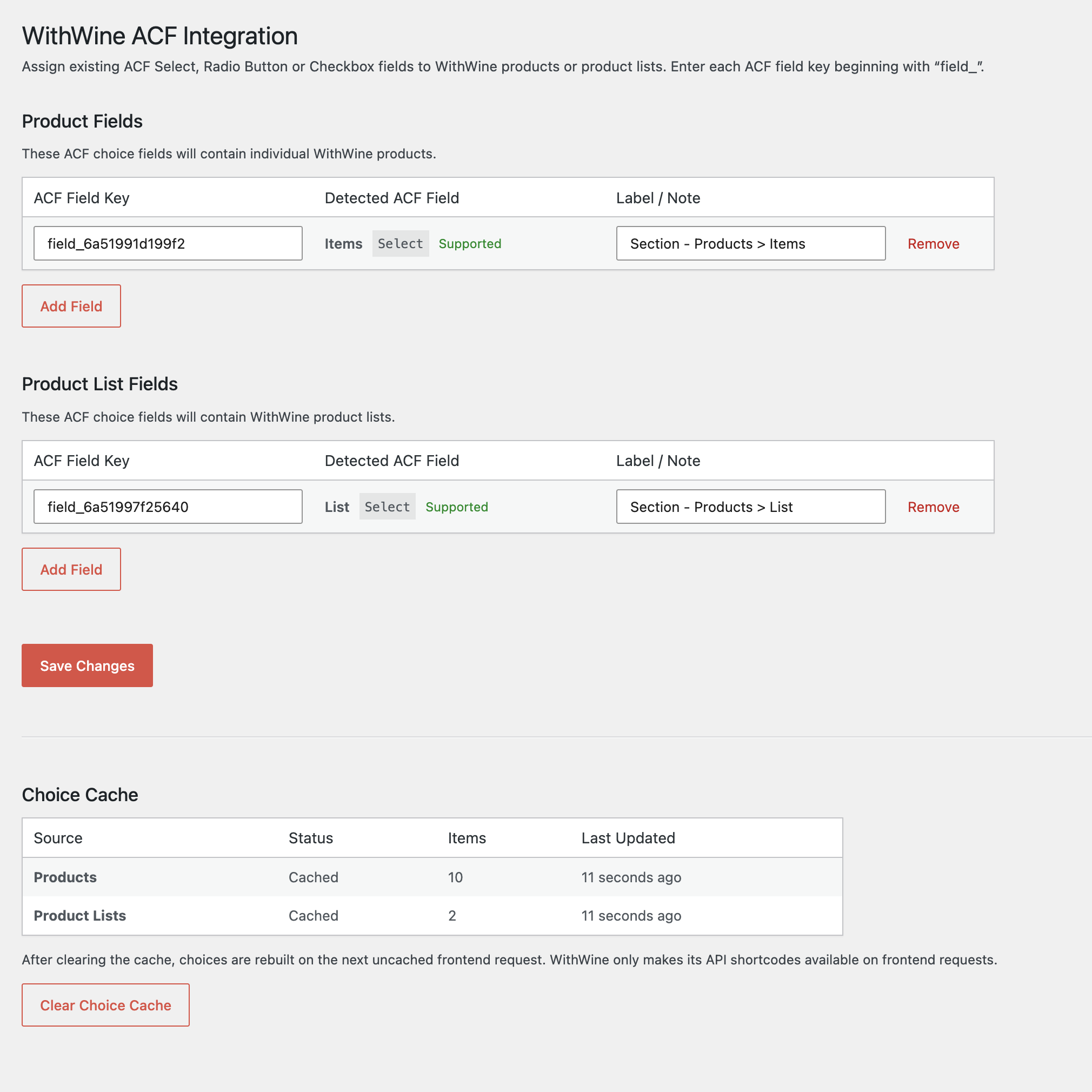1092x1092 pixels.
Task: Click 'Supported' status in the List row
Action: (x=457, y=507)
